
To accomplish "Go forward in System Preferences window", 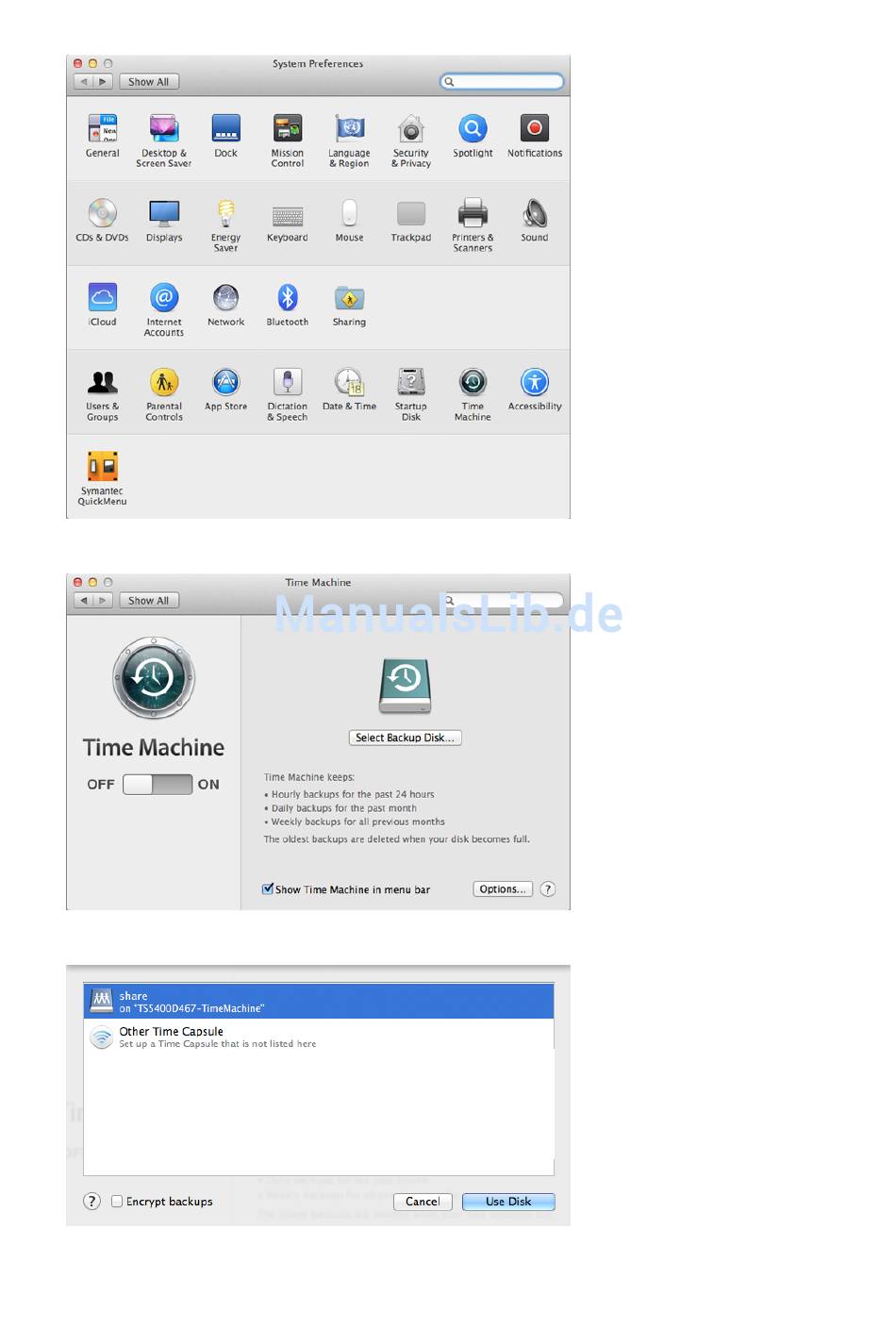I will 103,82.
